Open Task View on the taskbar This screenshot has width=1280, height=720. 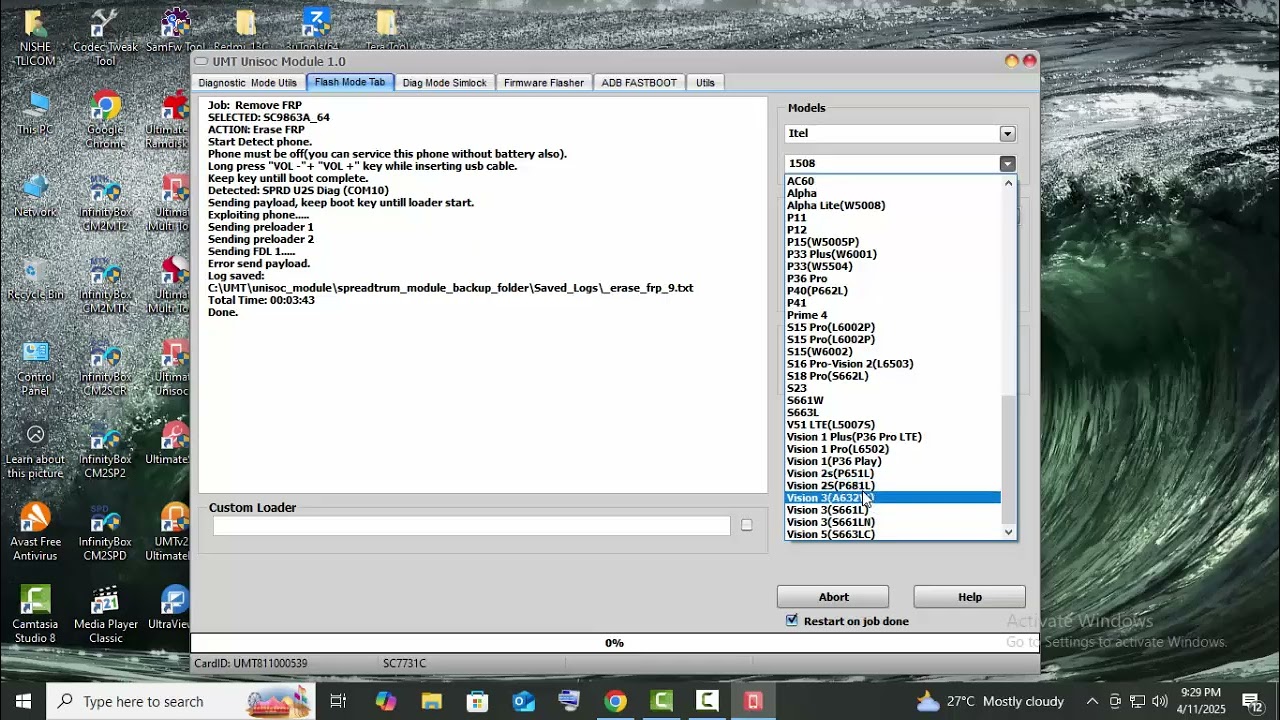point(338,701)
